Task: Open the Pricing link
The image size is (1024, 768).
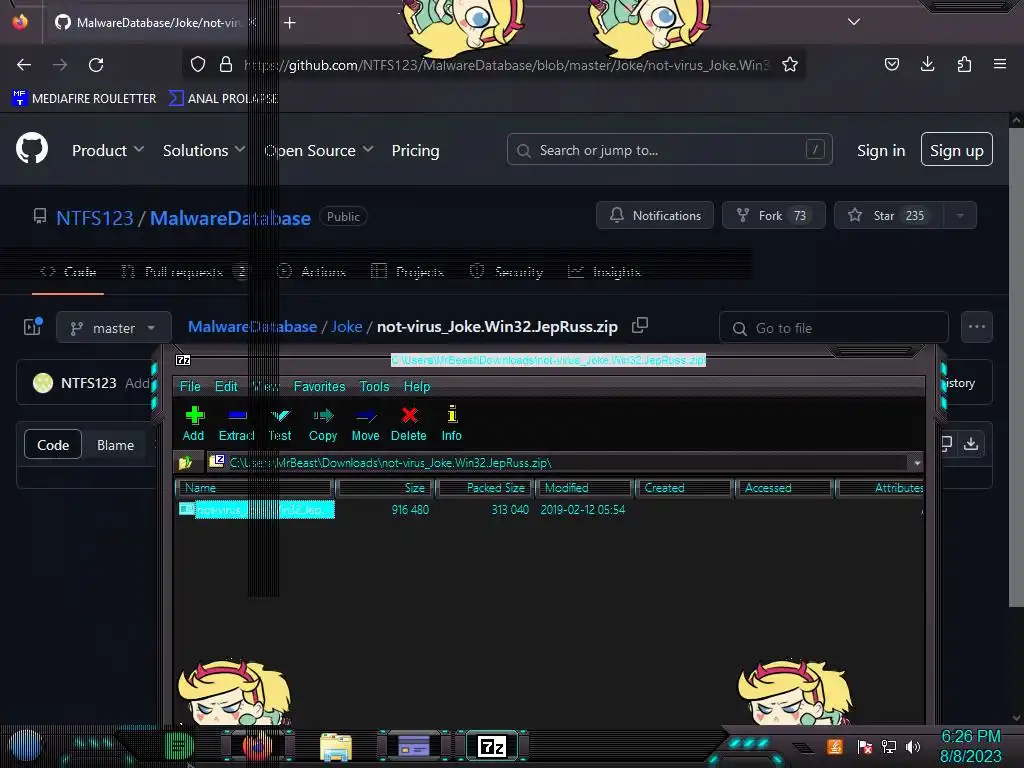Action: [415, 150]
